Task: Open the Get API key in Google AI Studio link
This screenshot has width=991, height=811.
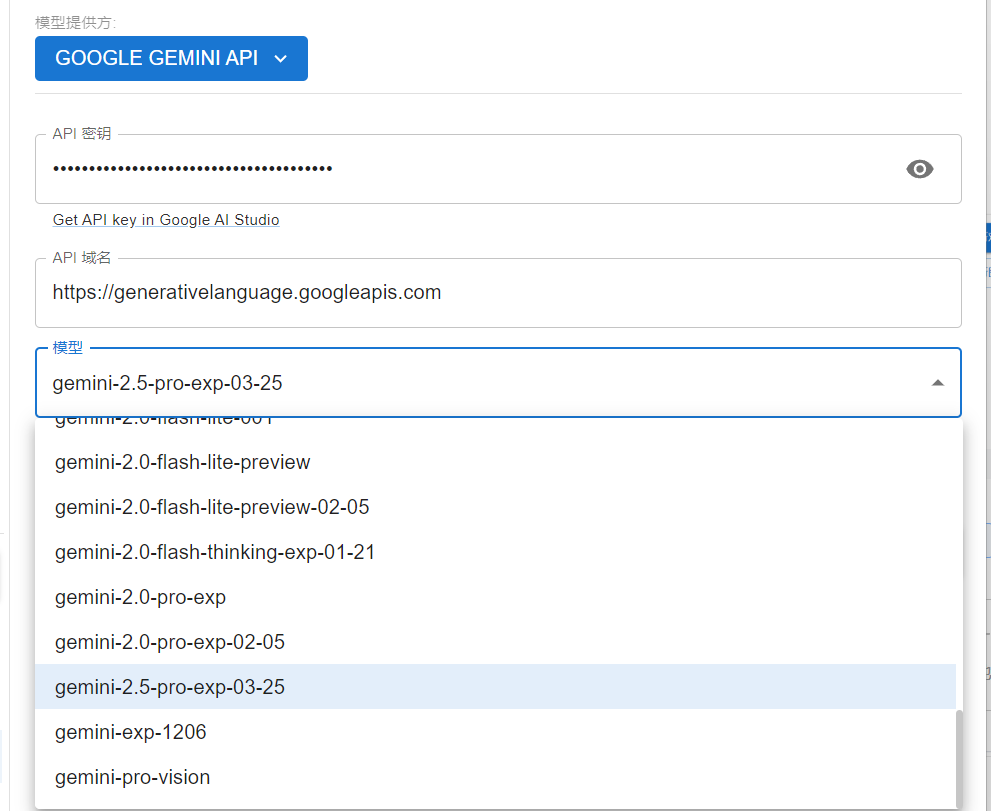Action: tap(166, 219)
